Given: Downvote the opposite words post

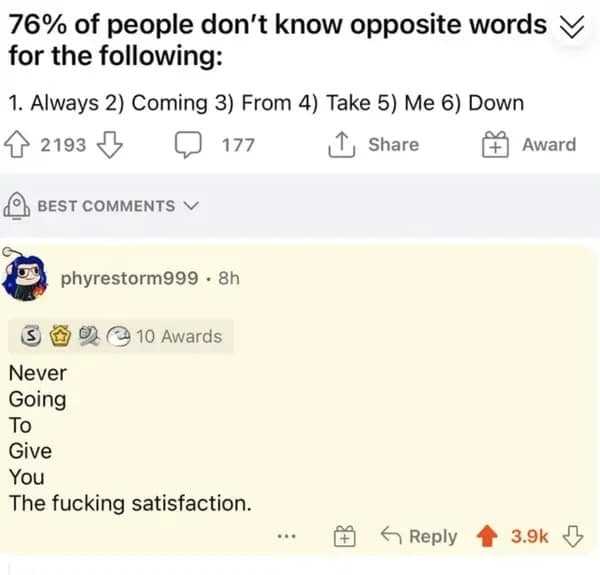Looking at the screenshot, I should coord(112,145).
